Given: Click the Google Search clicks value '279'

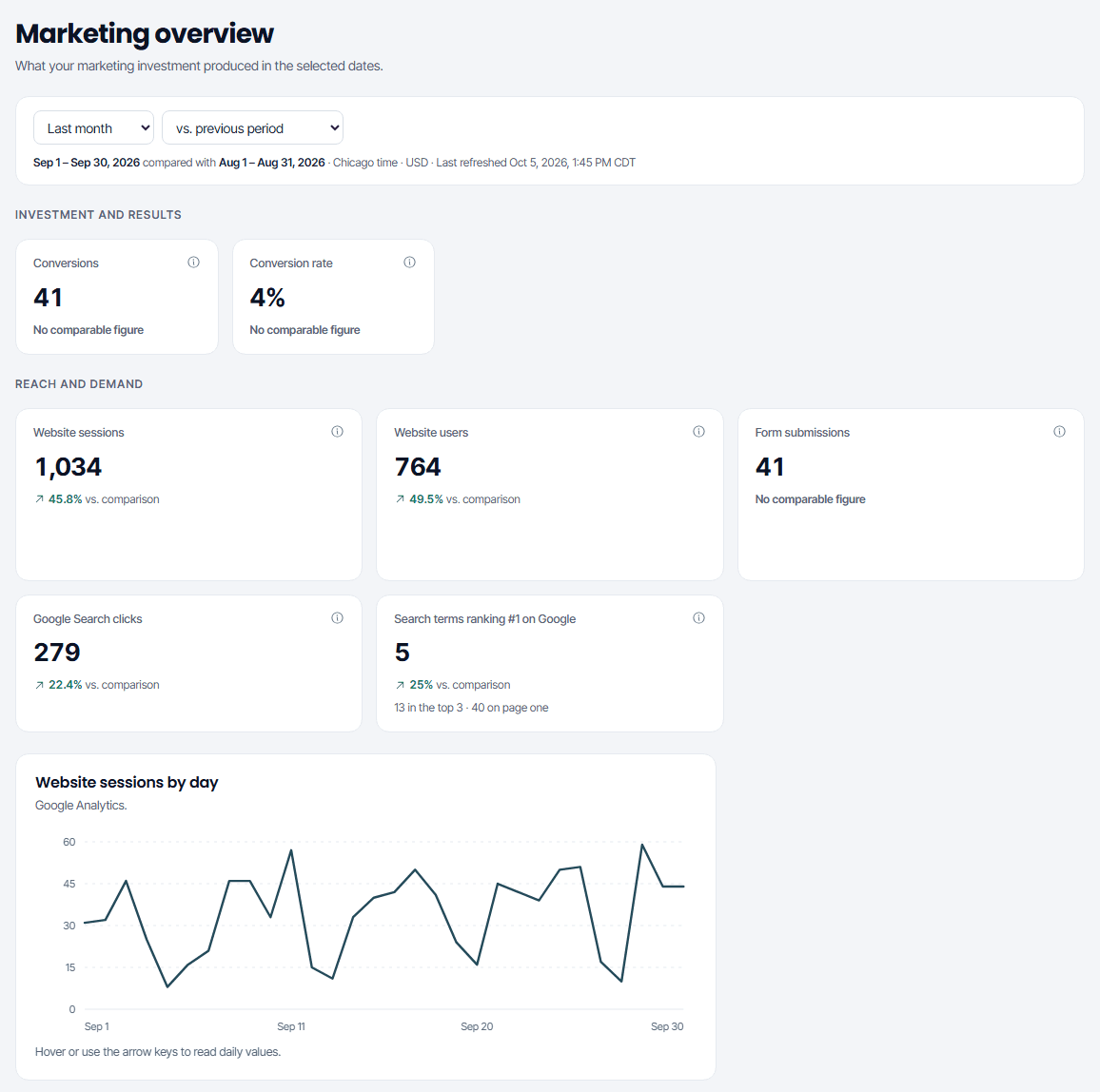Looking at the screenshot, I should coord(57,653).
